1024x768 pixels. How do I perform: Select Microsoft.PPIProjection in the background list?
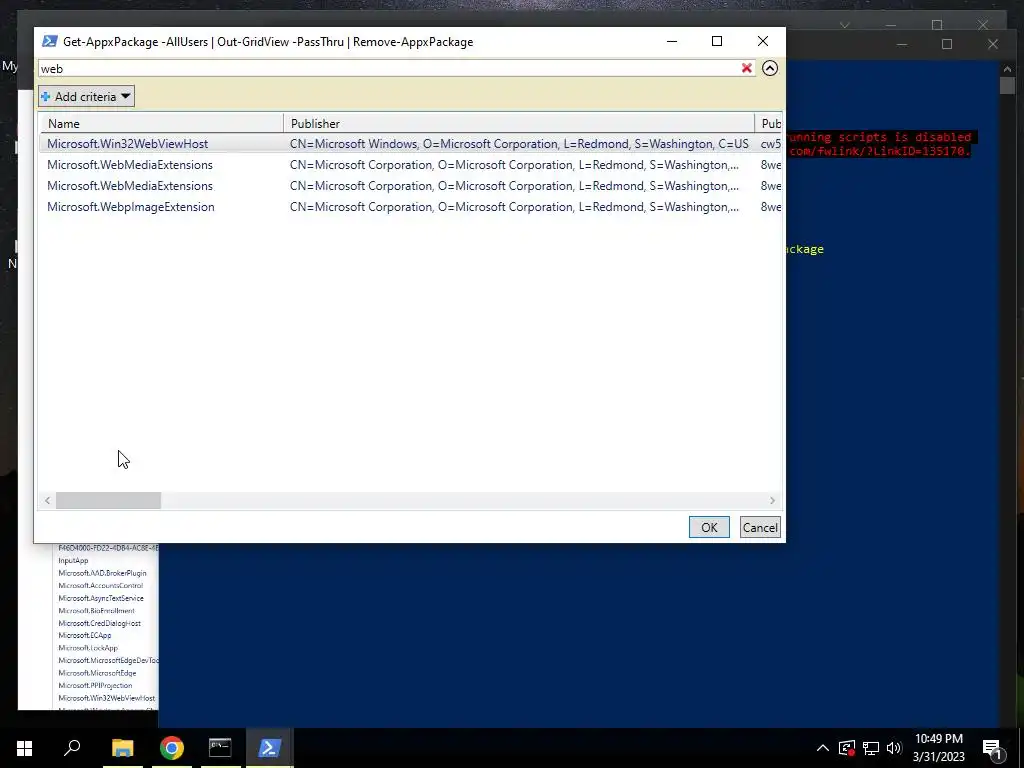95,685
